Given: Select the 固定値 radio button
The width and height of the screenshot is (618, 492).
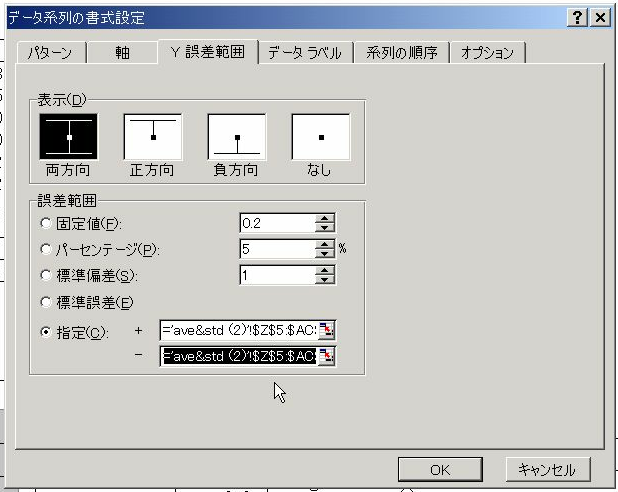Looking at the screenshot, I should click(46, 223).
